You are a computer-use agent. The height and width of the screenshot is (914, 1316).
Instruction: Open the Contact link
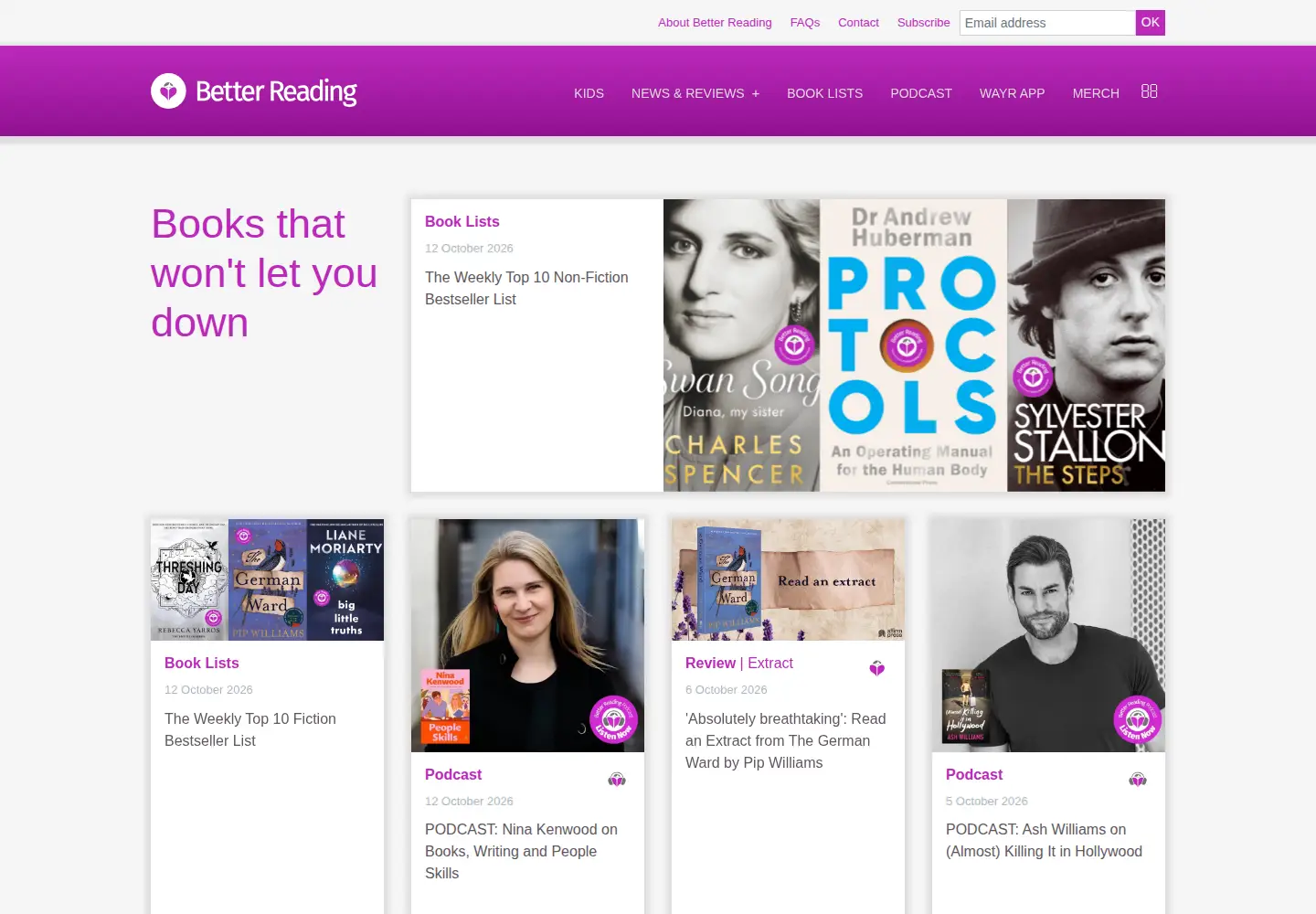click(858, 23)
